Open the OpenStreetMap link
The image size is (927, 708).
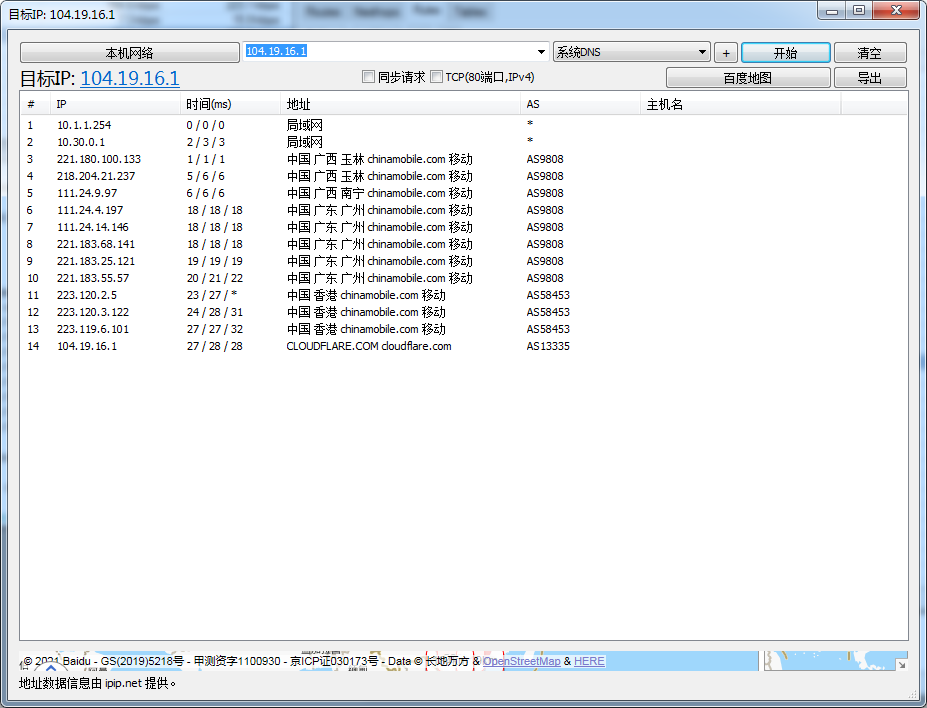(x=521, y=661)
